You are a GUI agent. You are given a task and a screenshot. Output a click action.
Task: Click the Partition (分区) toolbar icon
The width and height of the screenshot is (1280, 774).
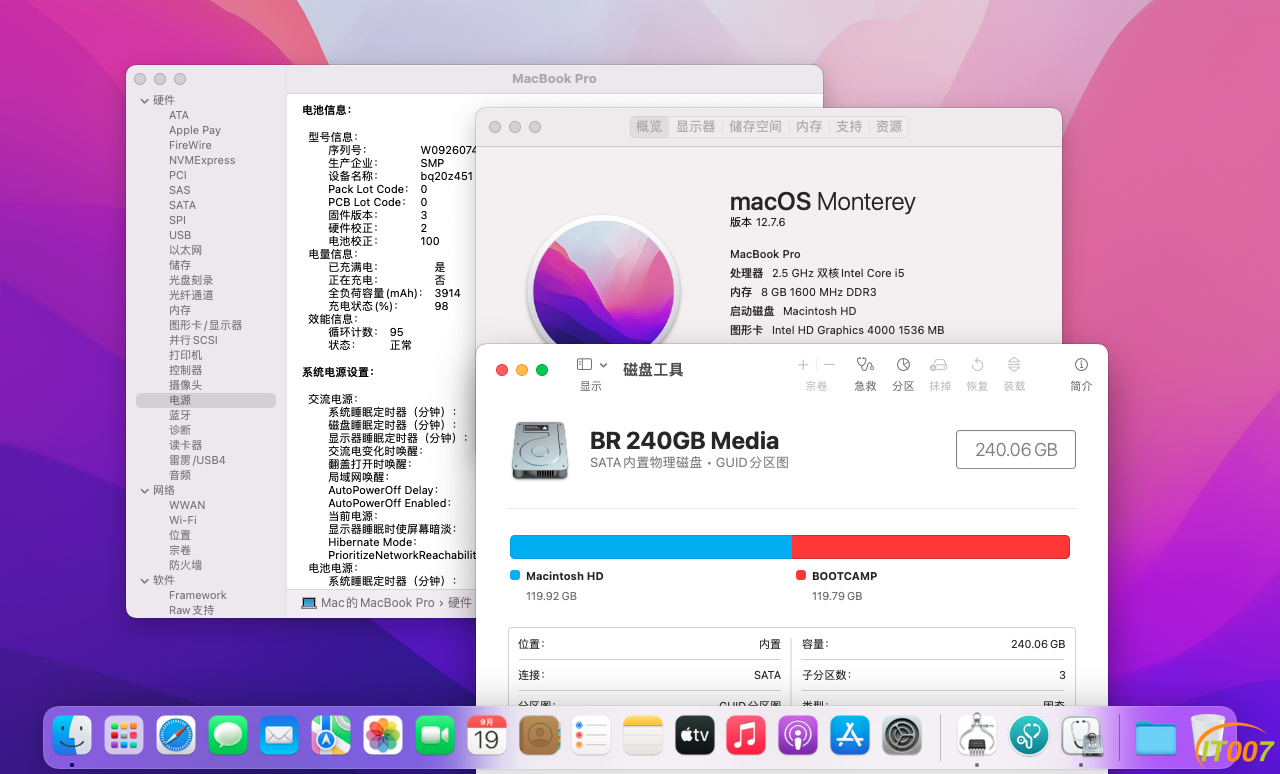click(903, 366)
